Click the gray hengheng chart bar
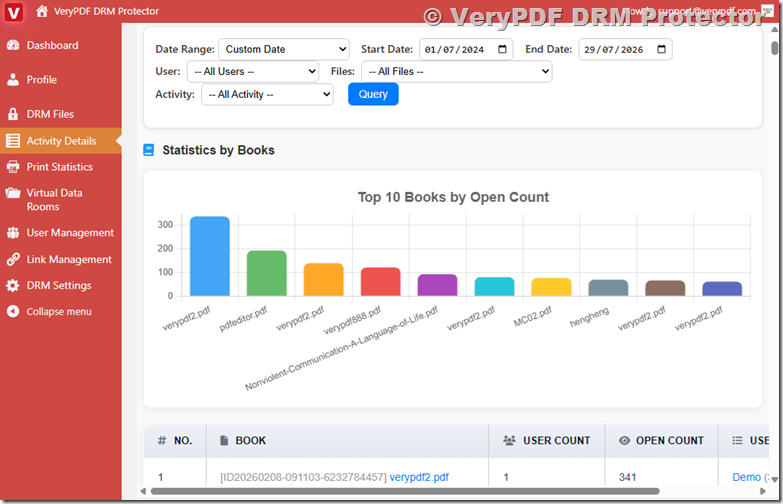 point(608,288)
